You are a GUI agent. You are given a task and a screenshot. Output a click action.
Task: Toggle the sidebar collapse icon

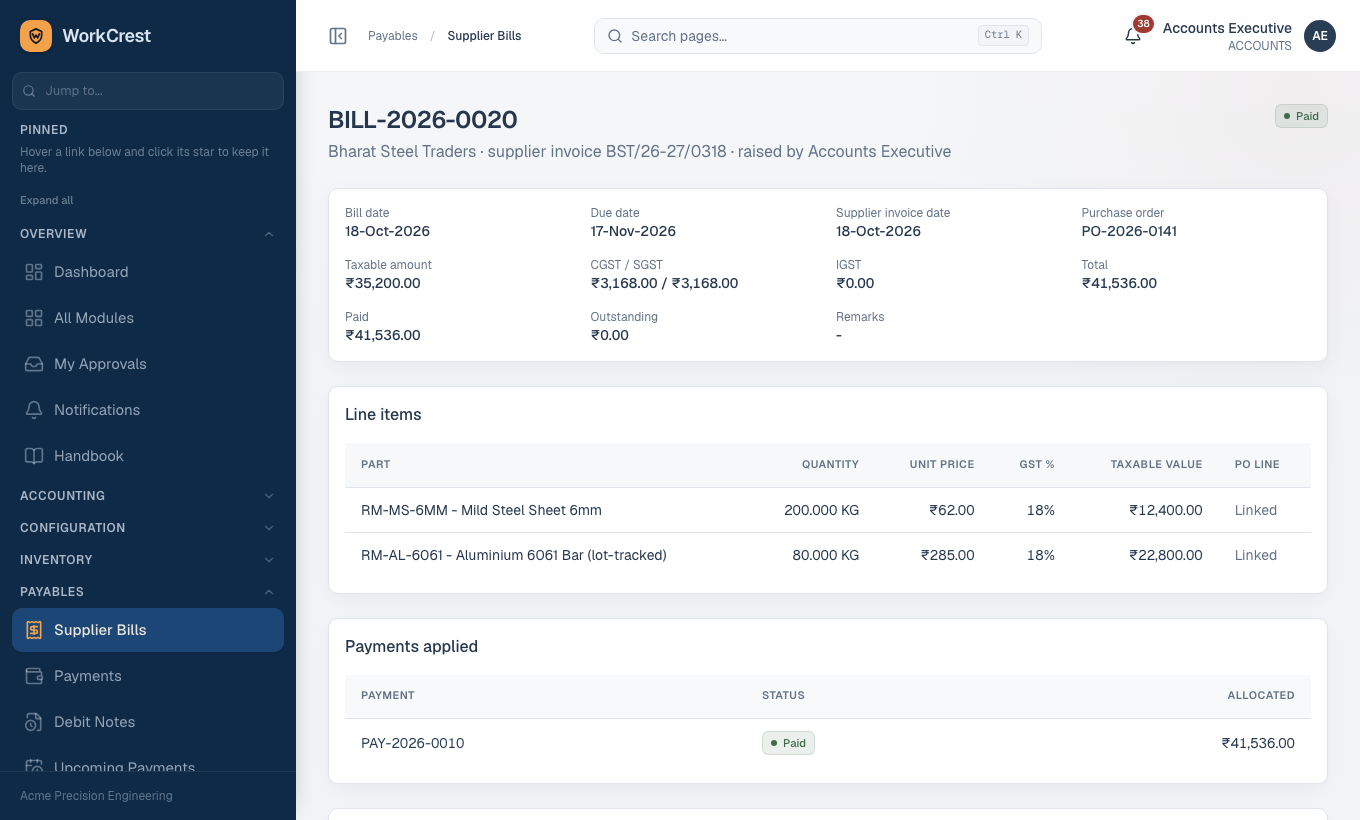pos(338,36)
